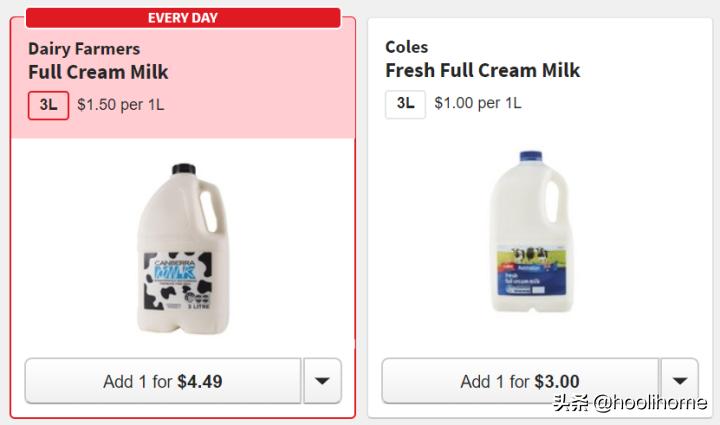This screenshot has height=425, width=720.
Task: Click the EVERY DAY red banner
Action: [x=183, y=18]
